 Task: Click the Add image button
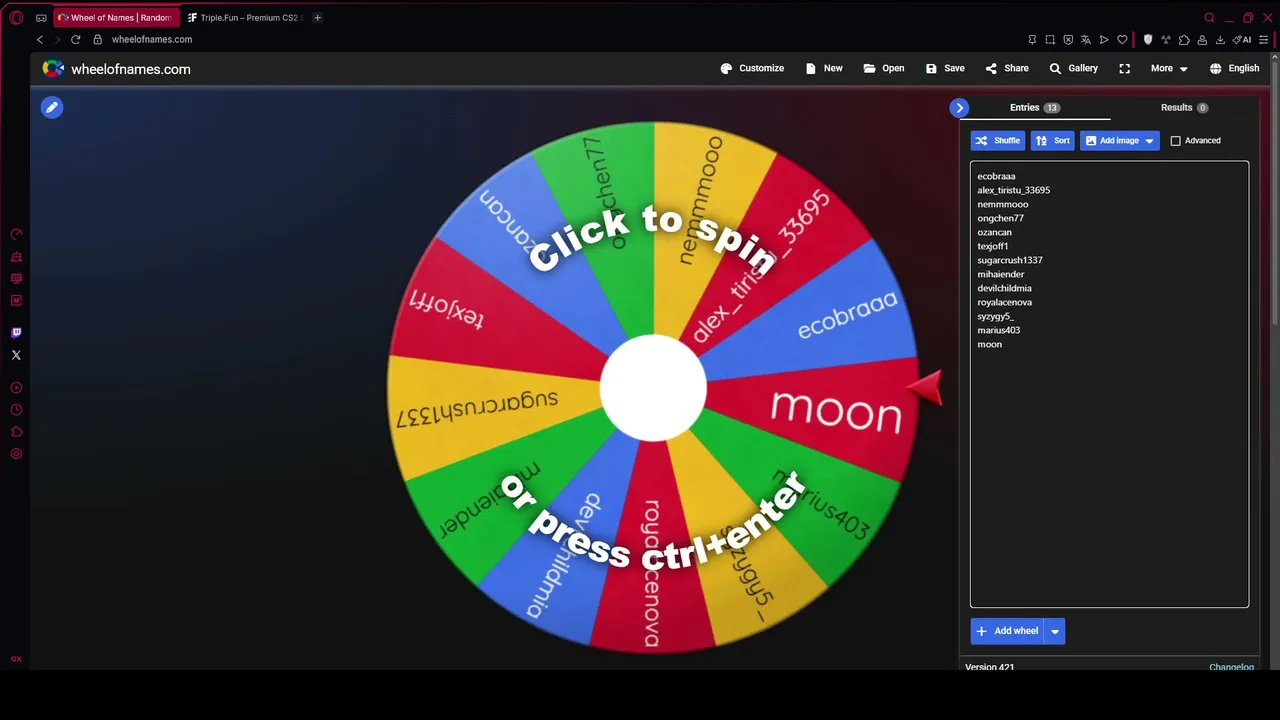click(1111, 140)
